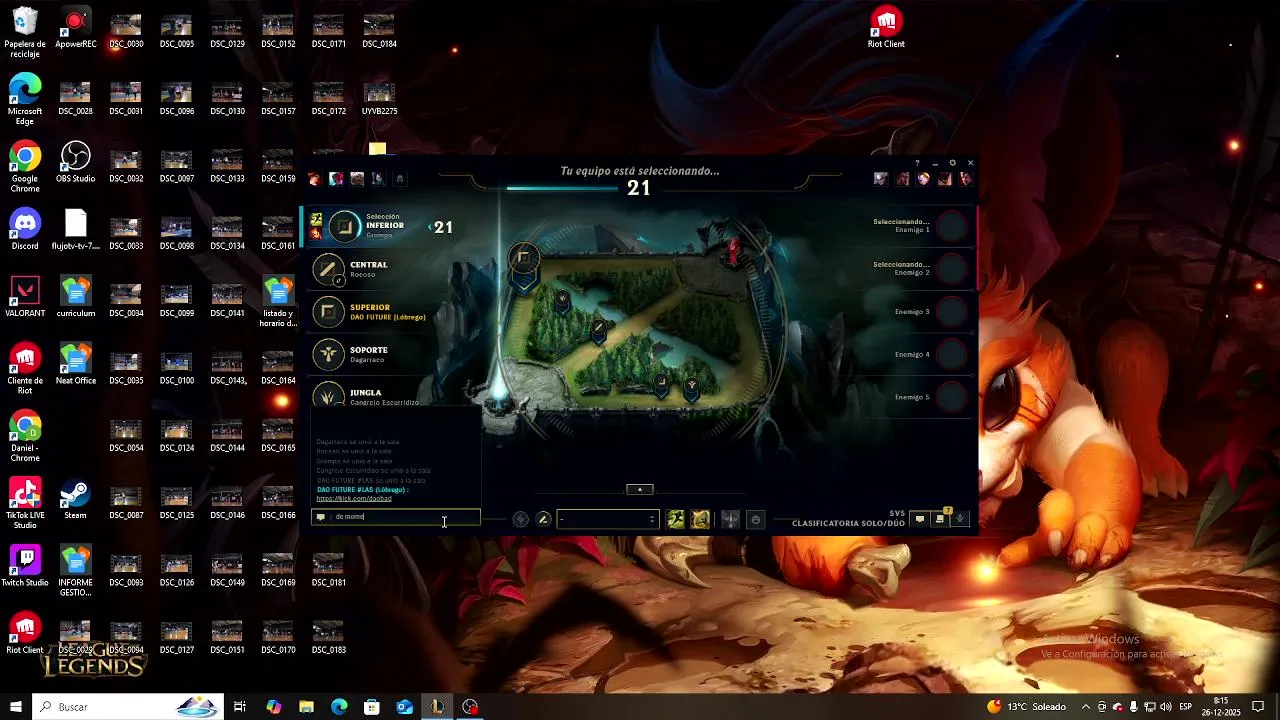This screenshot has width=1280, height=720.
Task: Open the ESP language indicator
Action: [x=1185, y=707]
